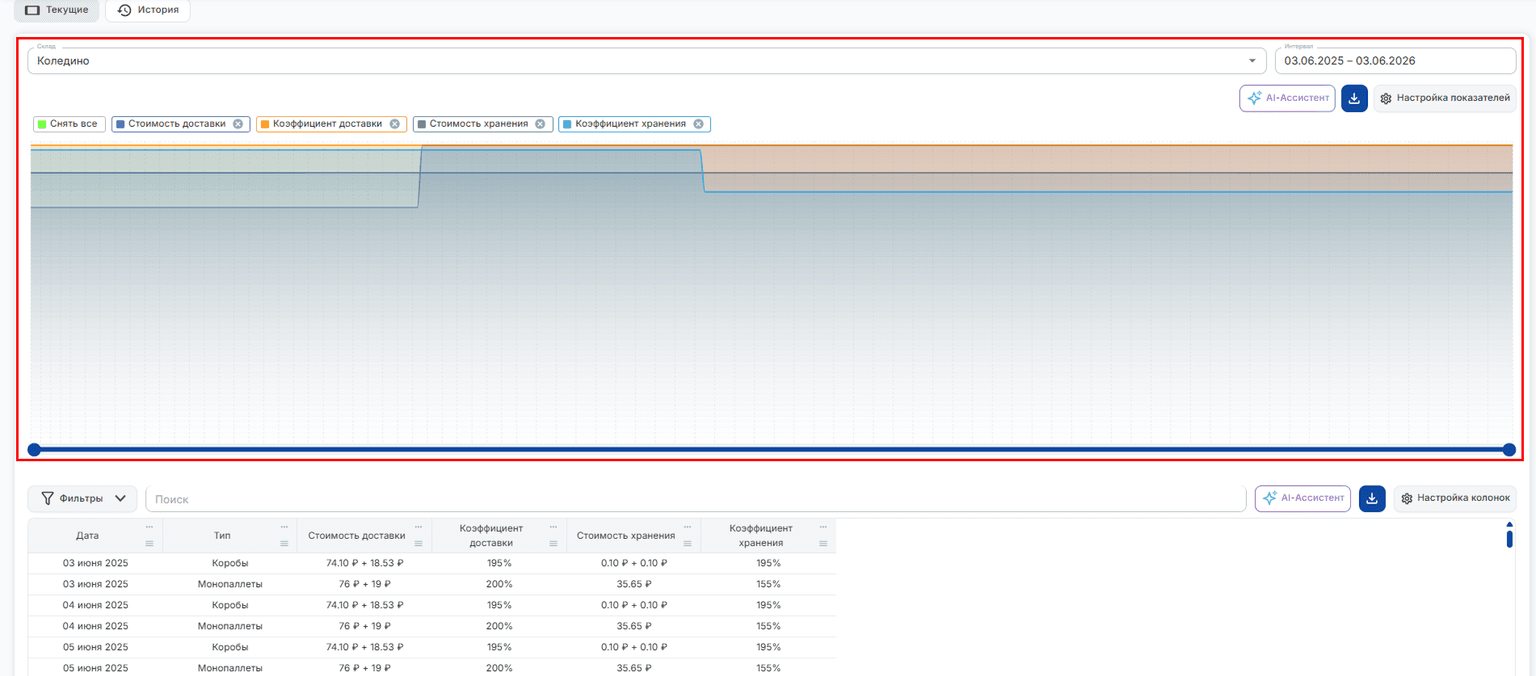
Task: Open the chart AI-Ассистент
Action: point(1287,98)
